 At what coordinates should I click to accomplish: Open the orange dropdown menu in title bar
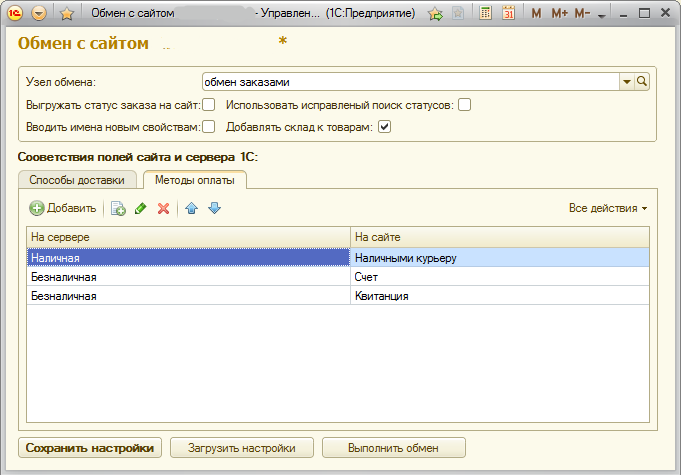(x=39, y=13)
